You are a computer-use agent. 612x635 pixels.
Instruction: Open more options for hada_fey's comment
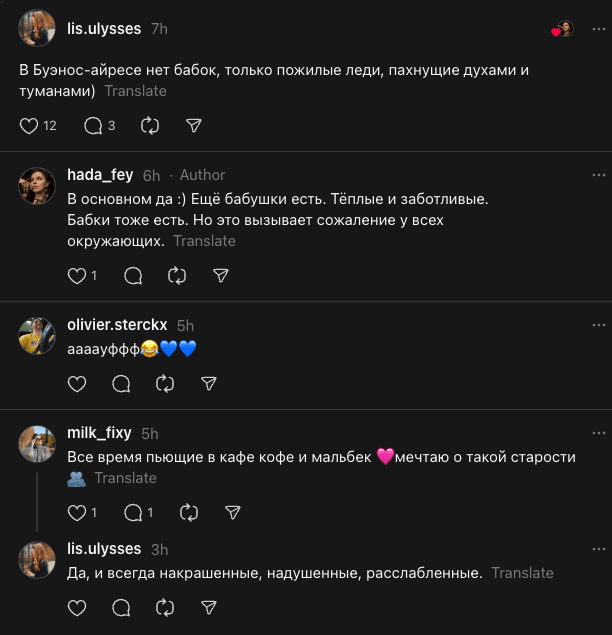tap(598, 174)
